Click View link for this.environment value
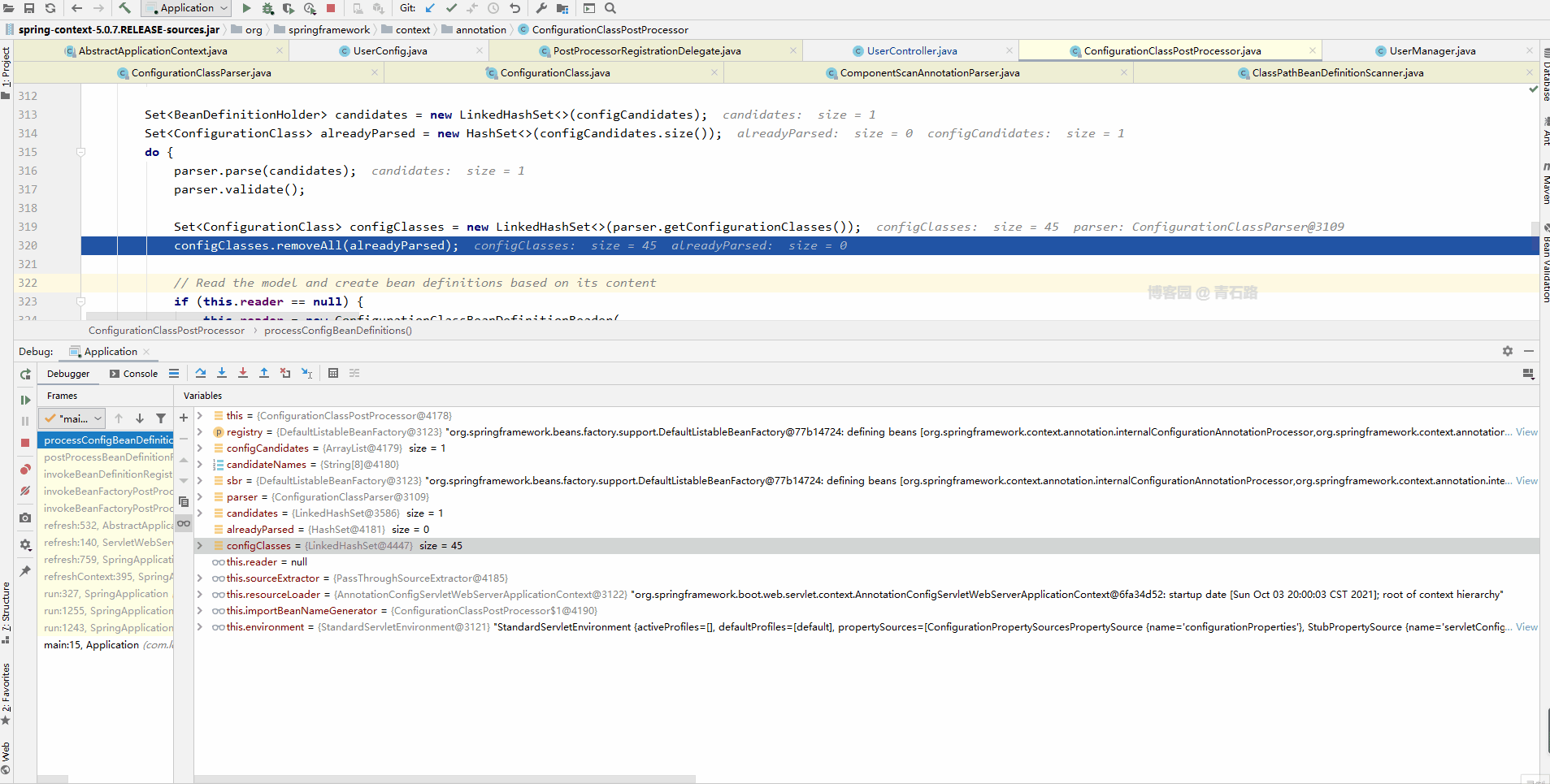The image size is (1550, 784). 1526,626
